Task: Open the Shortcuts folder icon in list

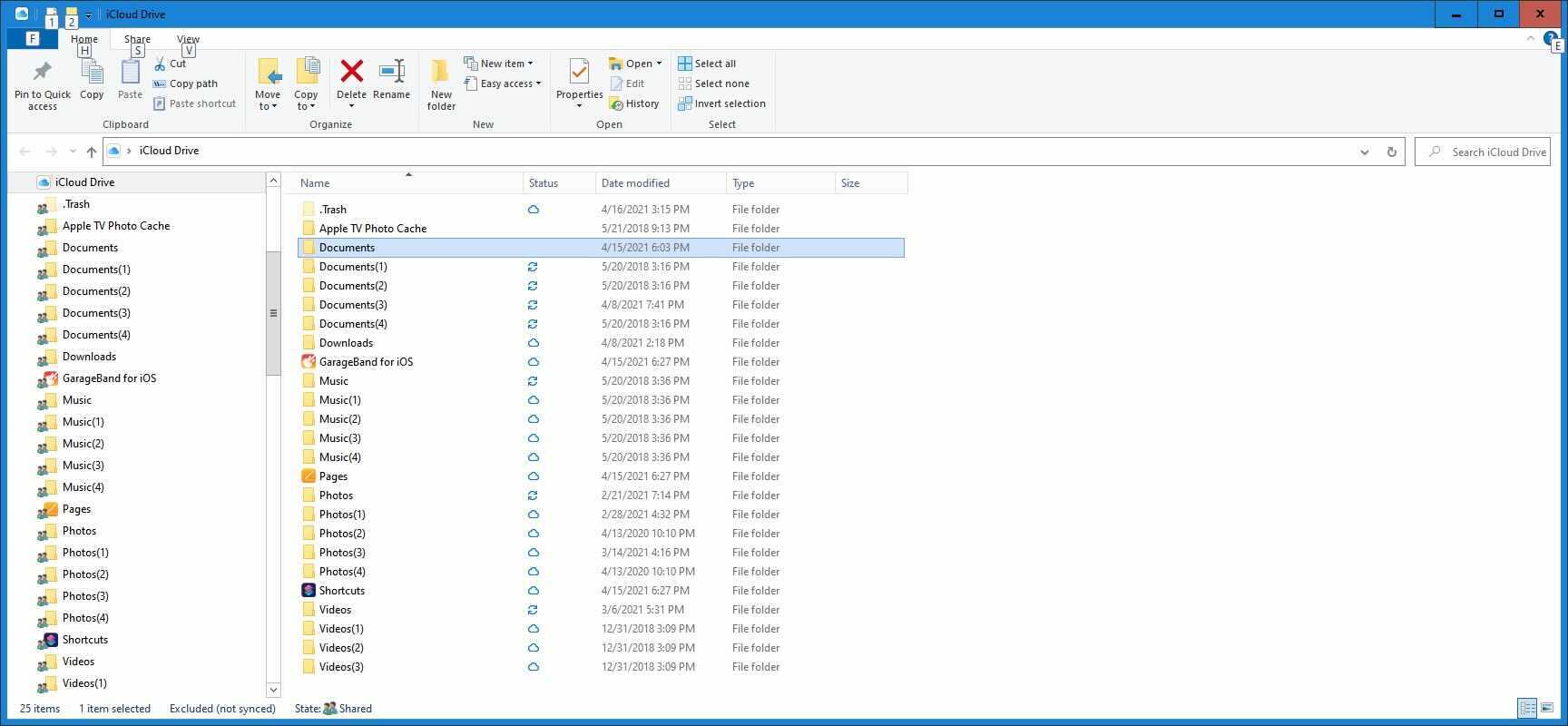Action: 309,590
